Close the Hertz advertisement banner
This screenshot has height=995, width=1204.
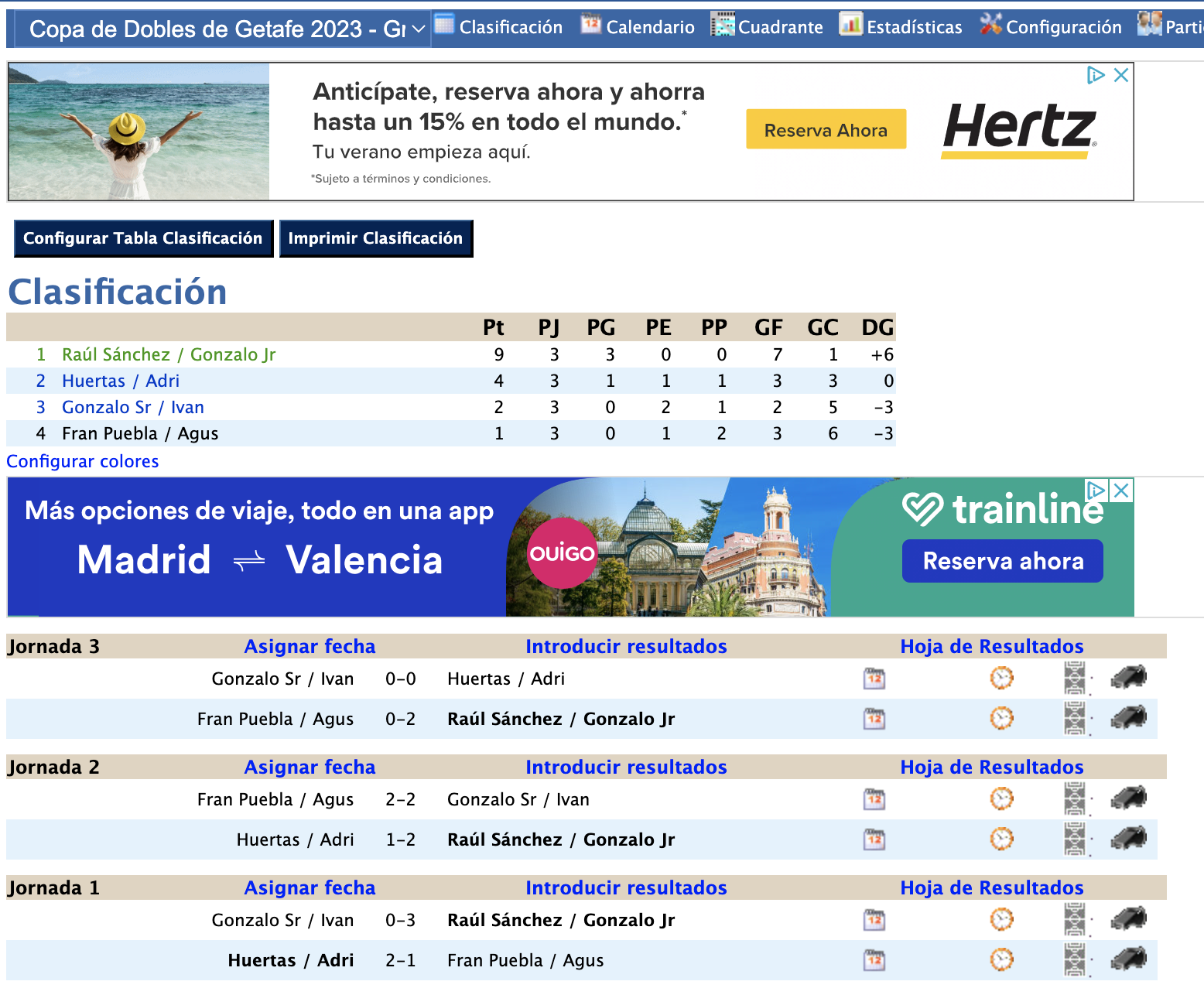(x=1120, y=75)
